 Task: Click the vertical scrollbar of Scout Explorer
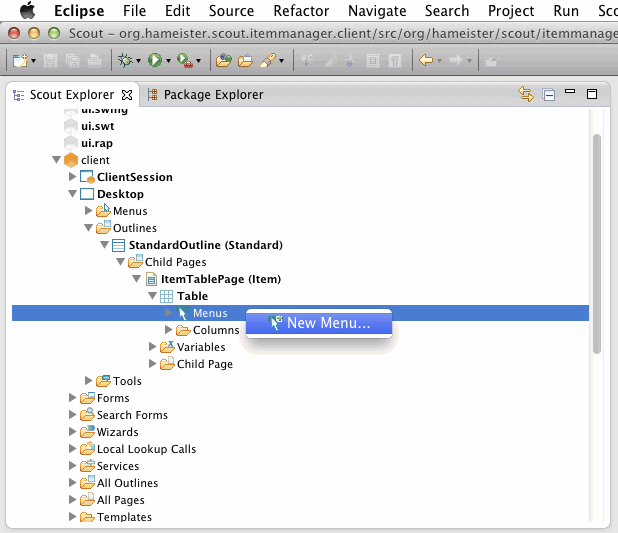[x=597, y=240]
